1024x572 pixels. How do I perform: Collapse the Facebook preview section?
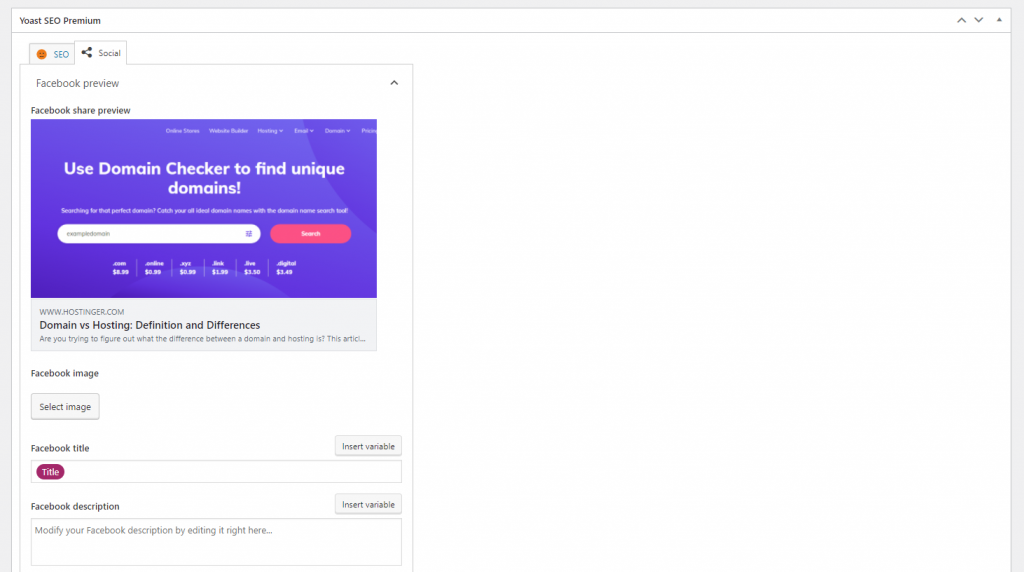[394, 83]
